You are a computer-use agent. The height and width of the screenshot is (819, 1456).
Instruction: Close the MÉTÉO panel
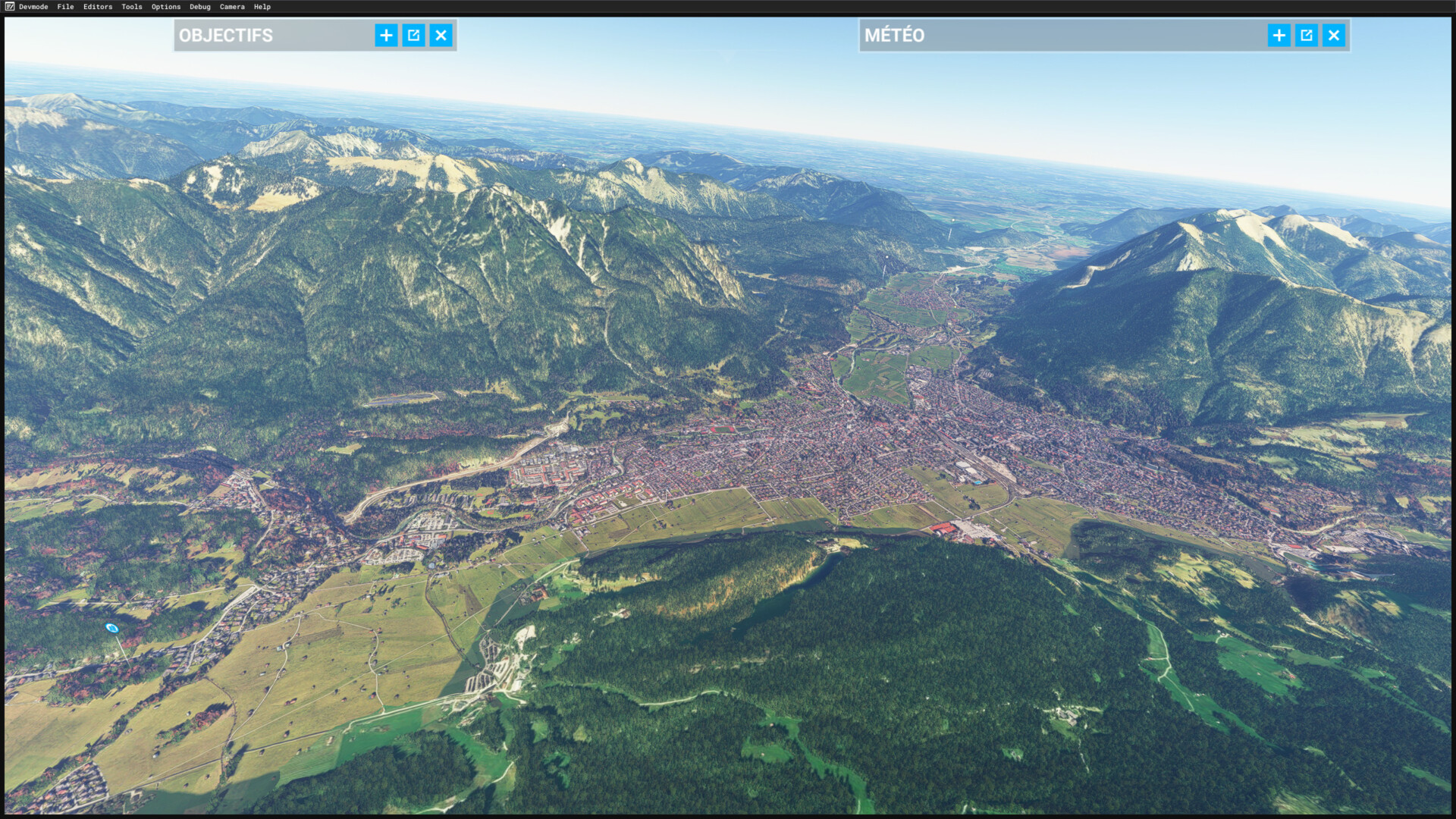pyautogui.click(x=1333, y=36)
